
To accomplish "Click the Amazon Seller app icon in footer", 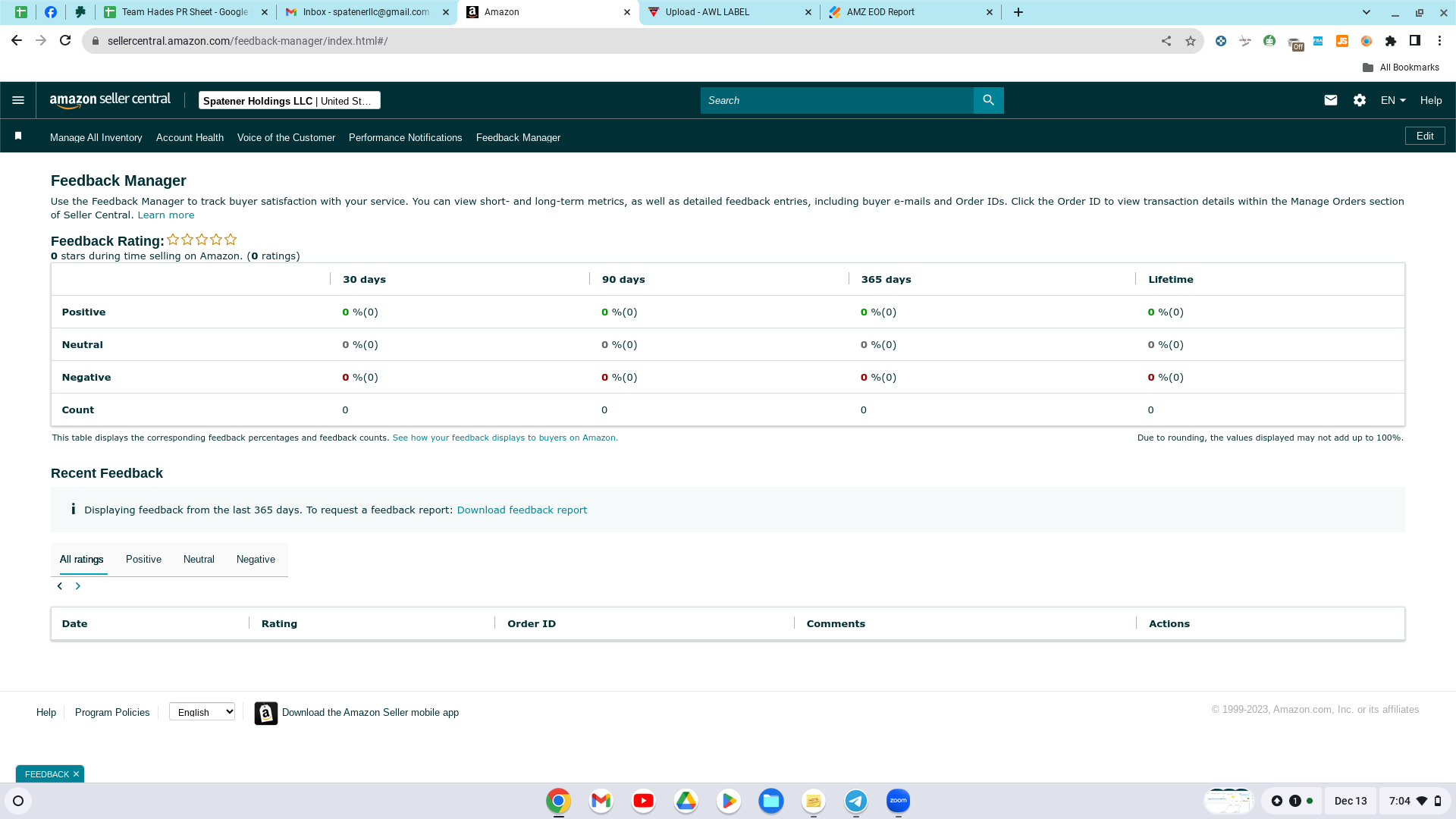I will point(265,713).
